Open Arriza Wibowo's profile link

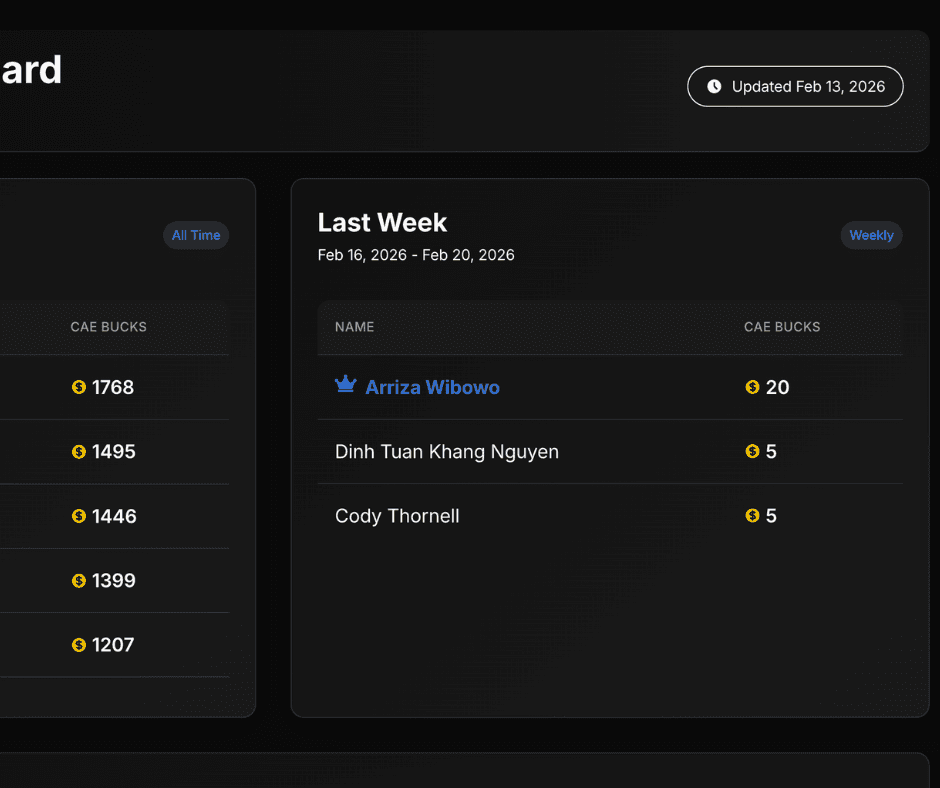(432, 387)
